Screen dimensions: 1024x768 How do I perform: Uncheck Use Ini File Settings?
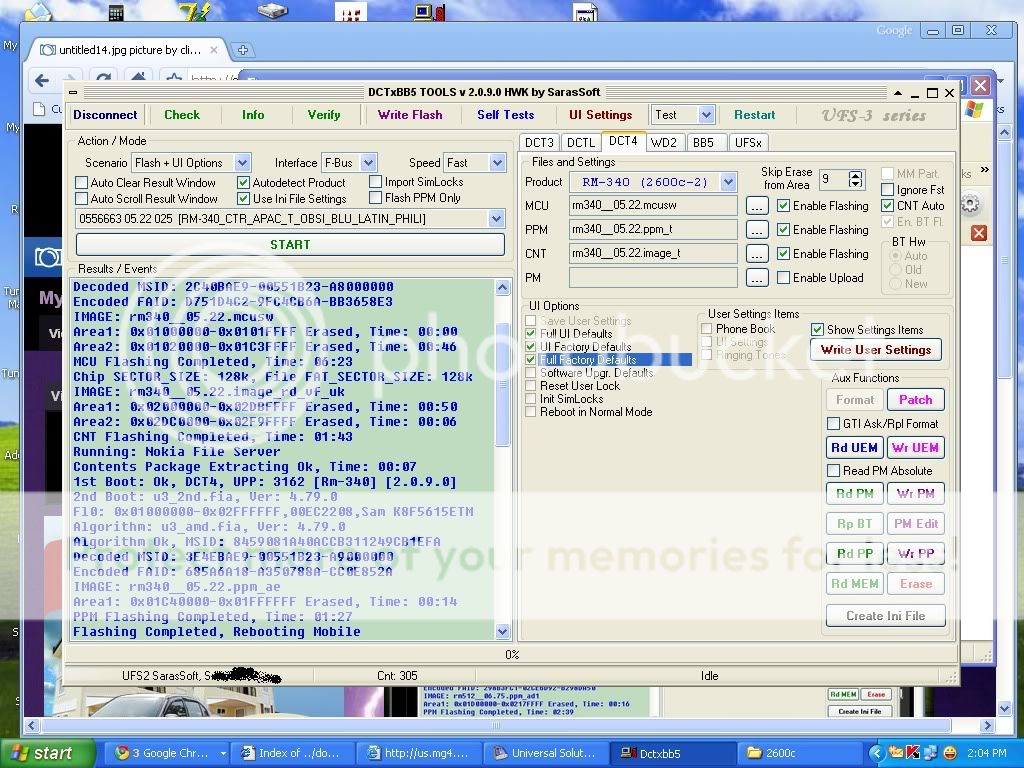pos(244,199)
